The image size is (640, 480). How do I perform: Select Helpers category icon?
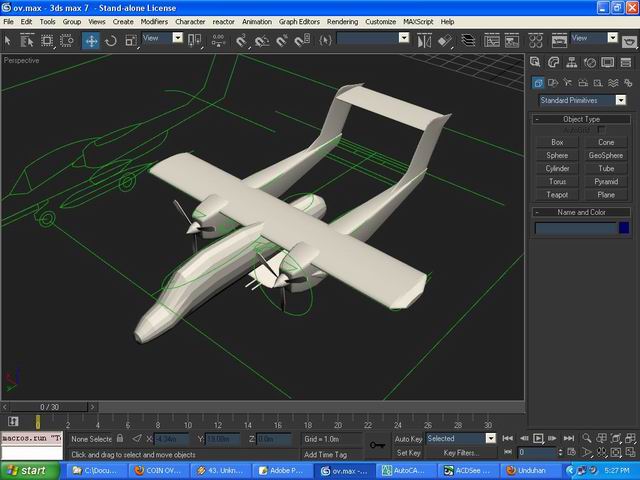click(598, 83)
